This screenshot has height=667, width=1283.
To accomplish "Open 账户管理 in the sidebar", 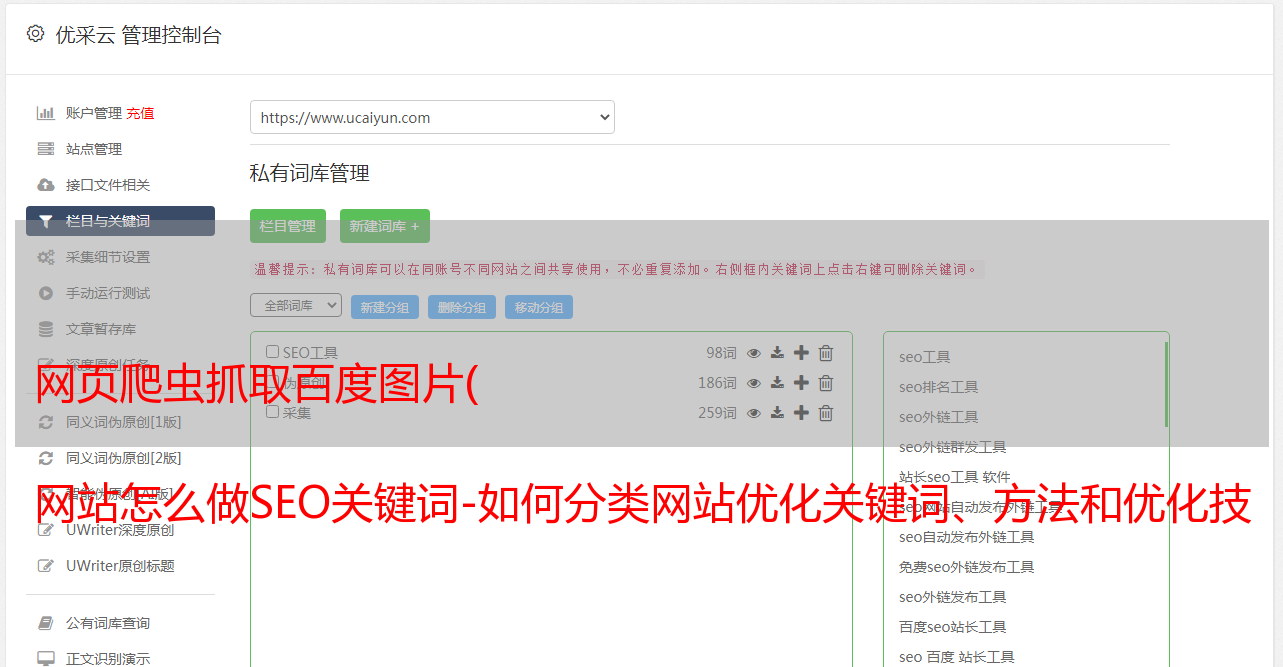I will pyautogui.click(x=93, y=113).
